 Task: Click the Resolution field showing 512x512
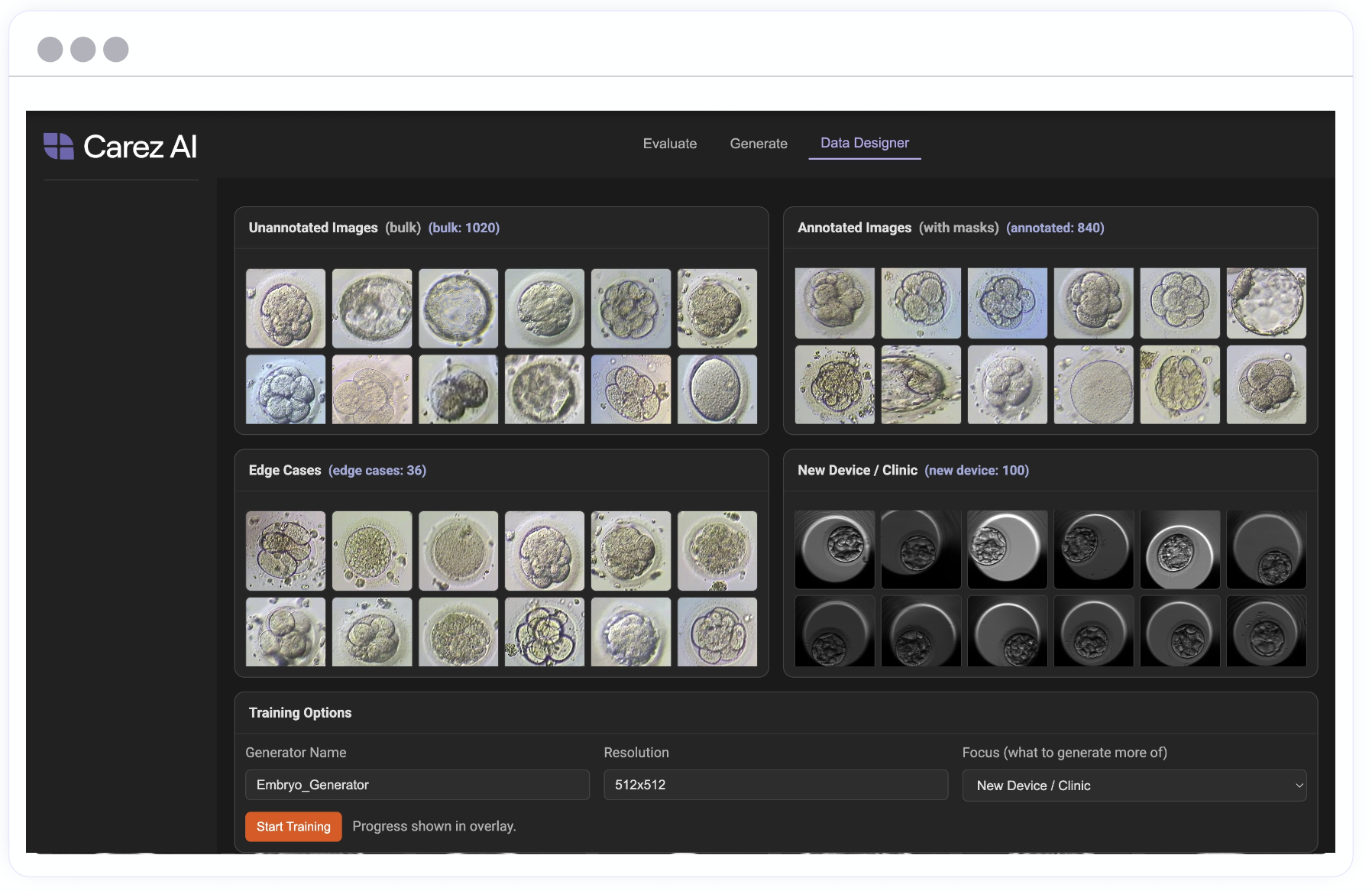(775, 785)
